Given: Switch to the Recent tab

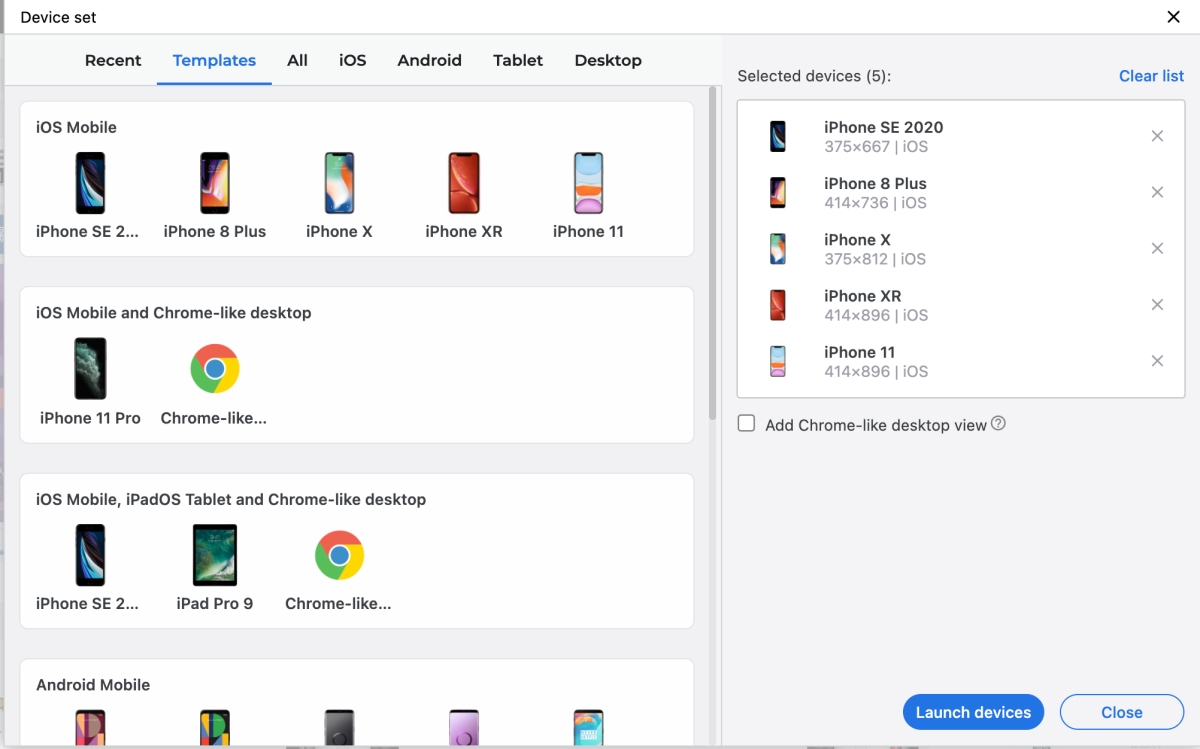Looking at the screenshot, I should [113, 60].
